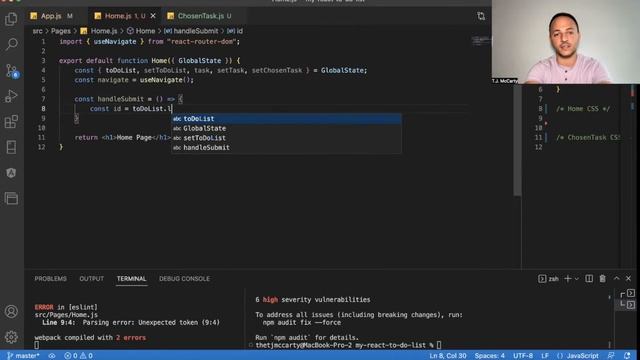
Task: Click the useNavigate import on line 1
Action: (115, 42)
